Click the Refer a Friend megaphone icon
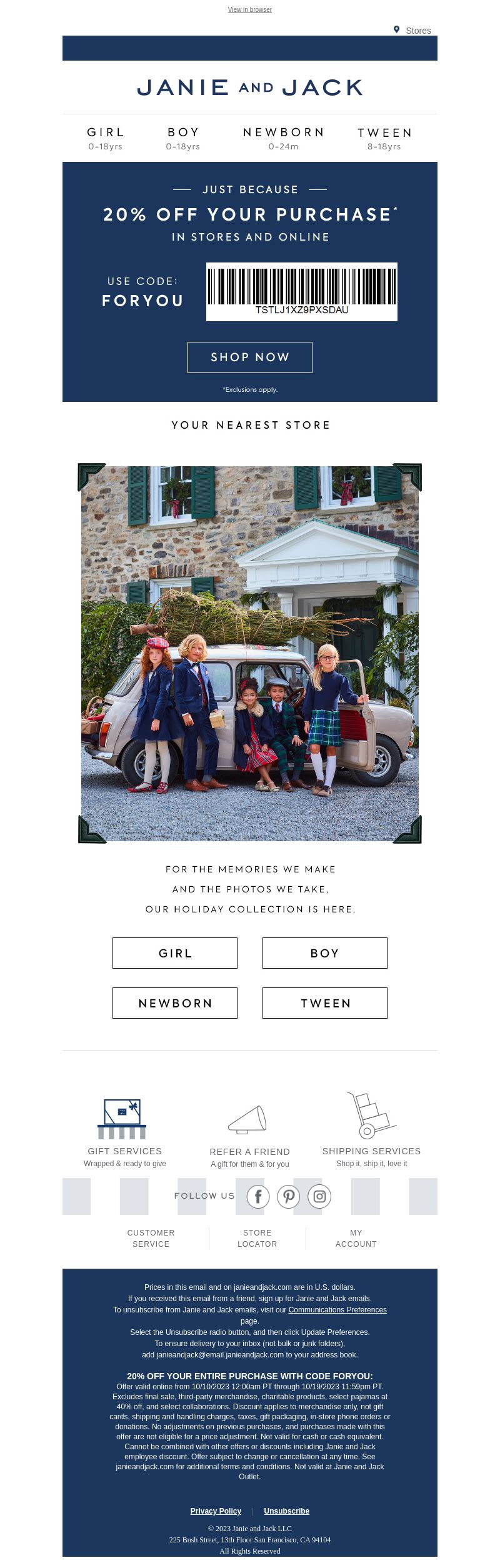This screenshot has height=1568, width=500. tap(248, 1119)
